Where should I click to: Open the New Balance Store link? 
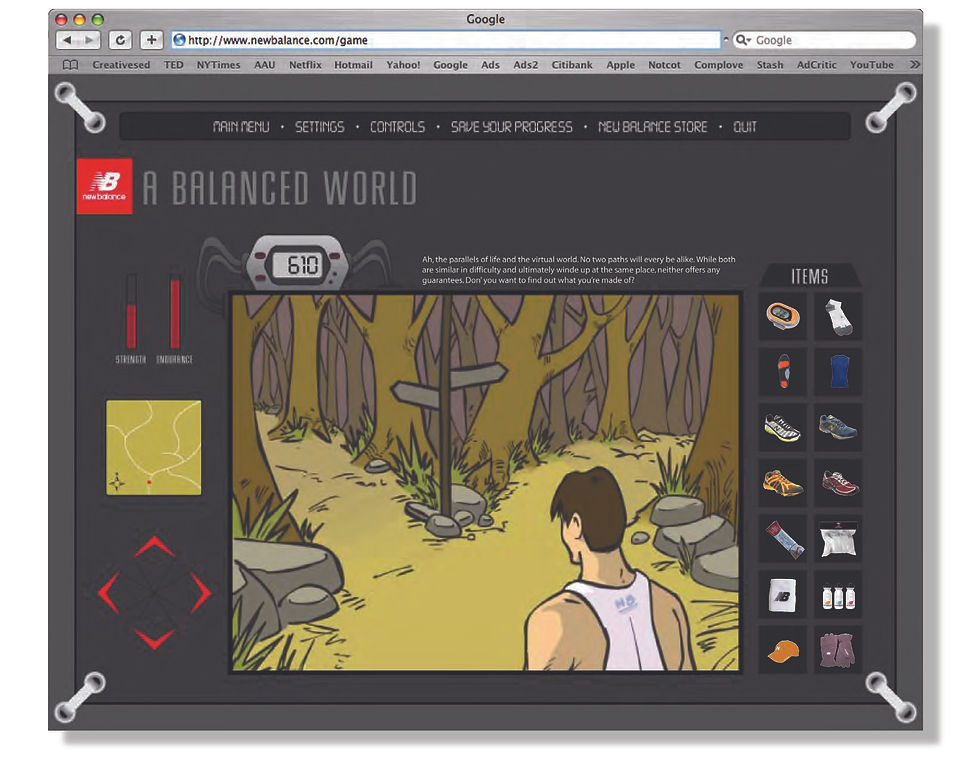pyautogui.click(x=652, y=127)
